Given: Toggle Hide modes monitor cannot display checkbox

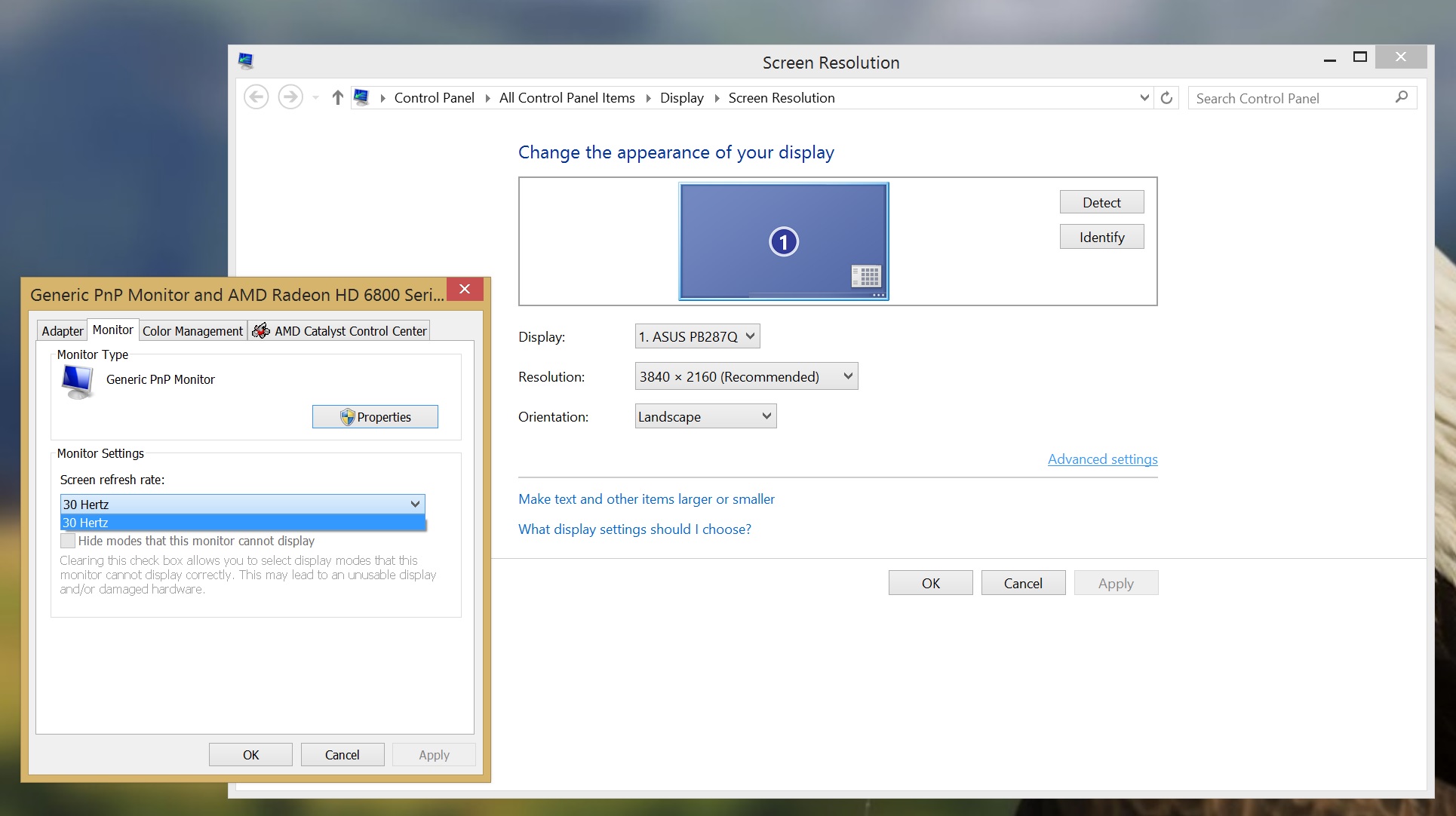Looking at the screenshot, I should point(68,541).
